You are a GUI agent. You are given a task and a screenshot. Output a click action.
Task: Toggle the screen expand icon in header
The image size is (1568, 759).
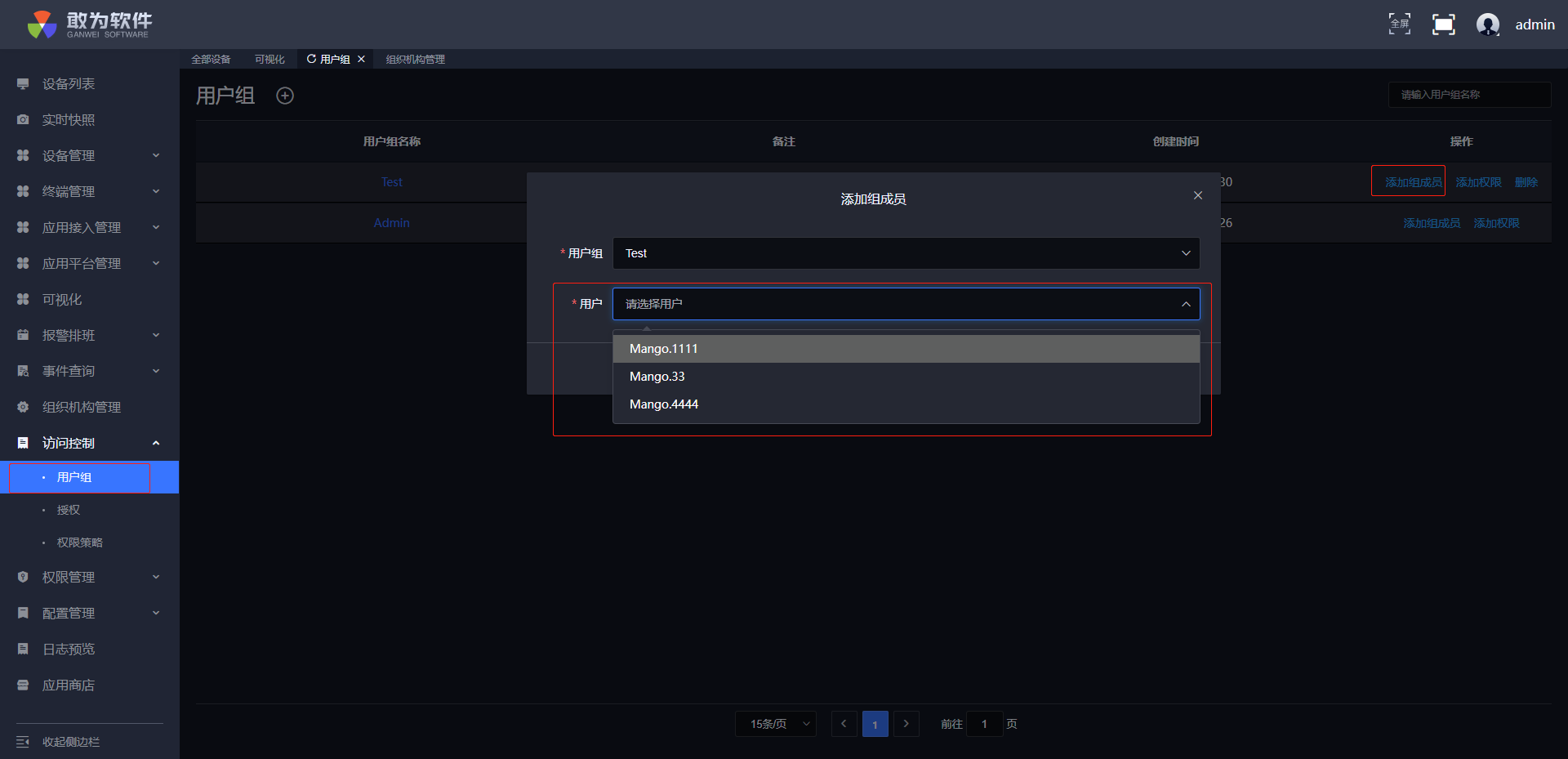[x=1444, y=25]
